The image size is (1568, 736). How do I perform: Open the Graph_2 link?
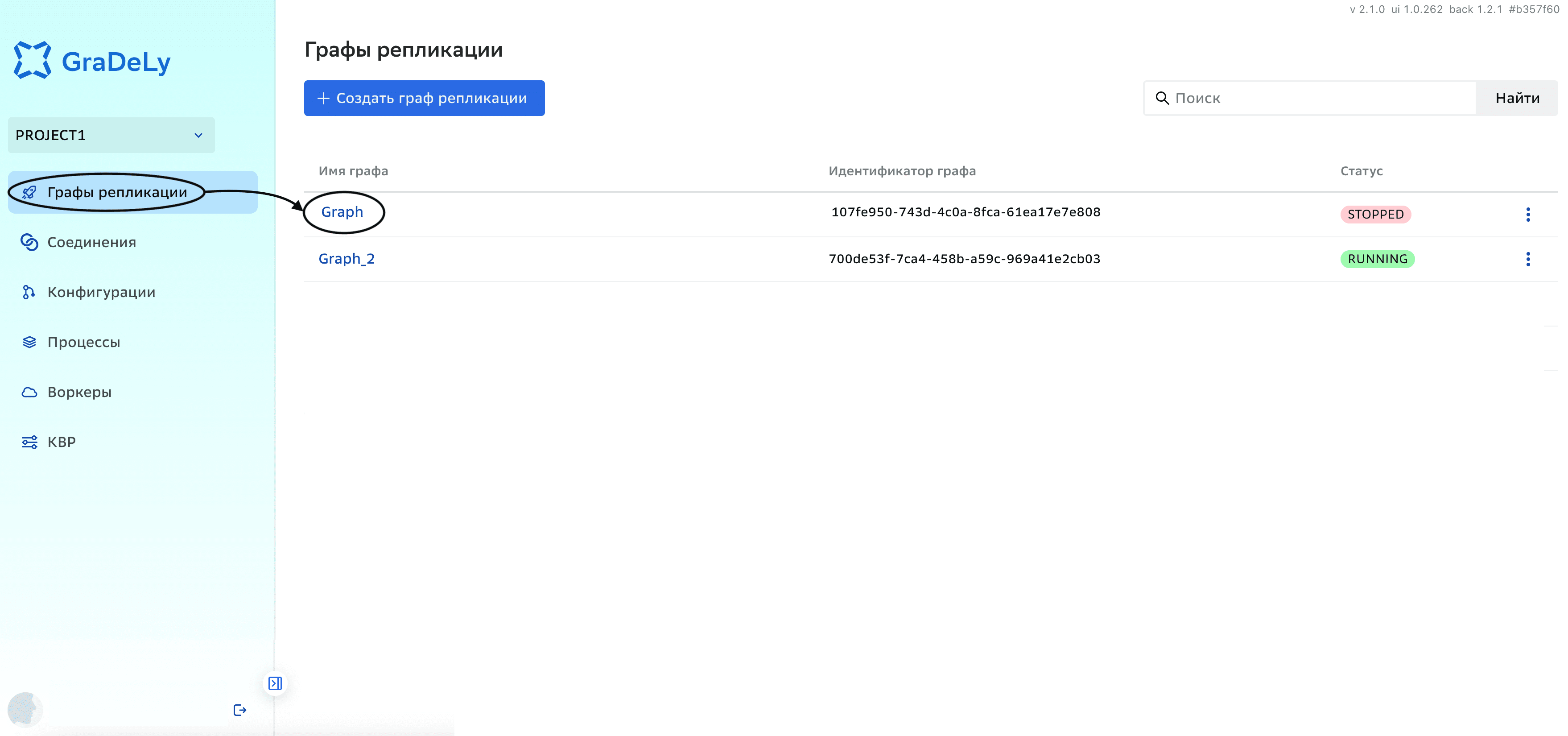347,259
